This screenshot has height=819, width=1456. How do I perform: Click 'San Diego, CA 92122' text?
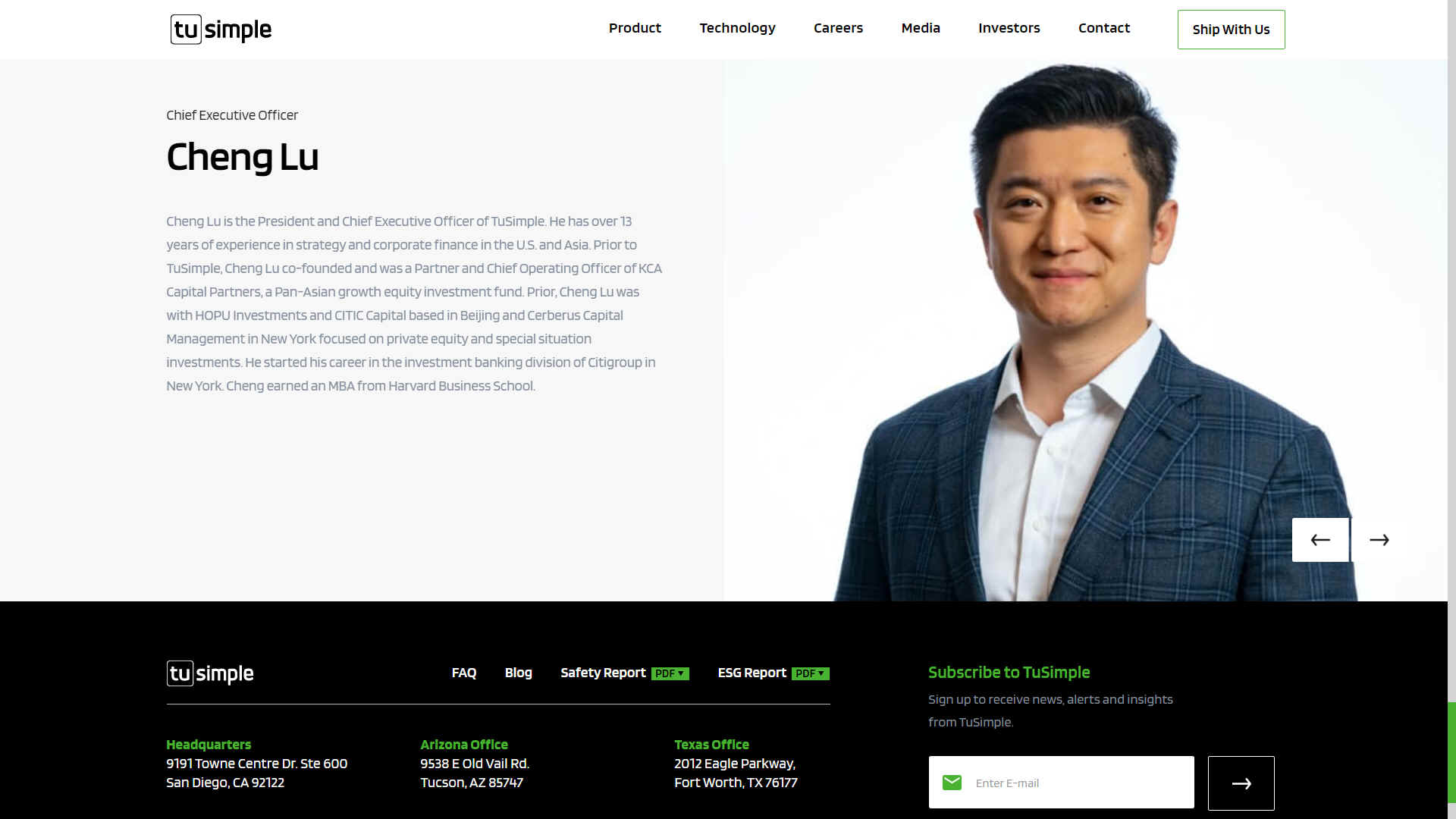225,783
